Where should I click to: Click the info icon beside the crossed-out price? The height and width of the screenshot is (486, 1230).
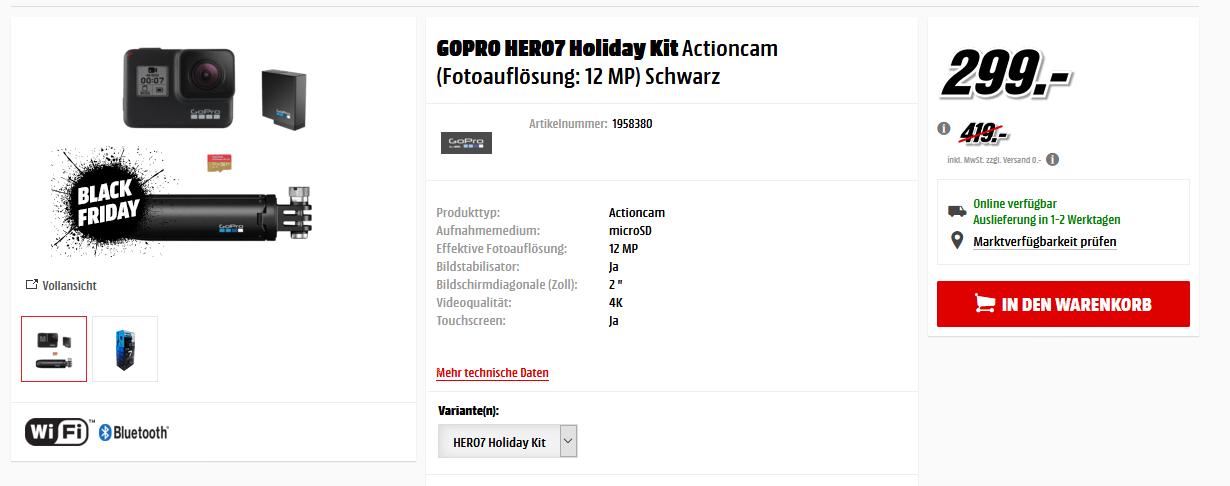[x=943, y=129]
